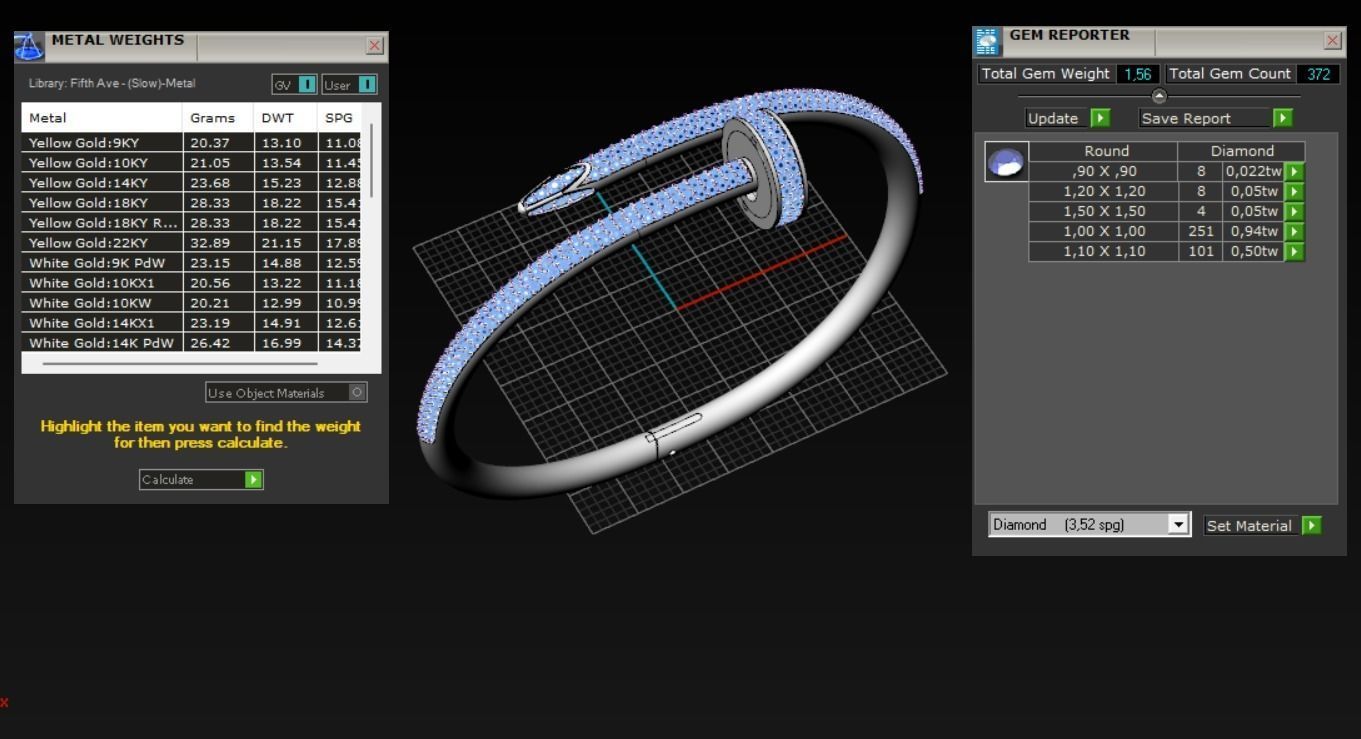Toggle the User switch
This screenshot has height=739, width=1361.
349,85
